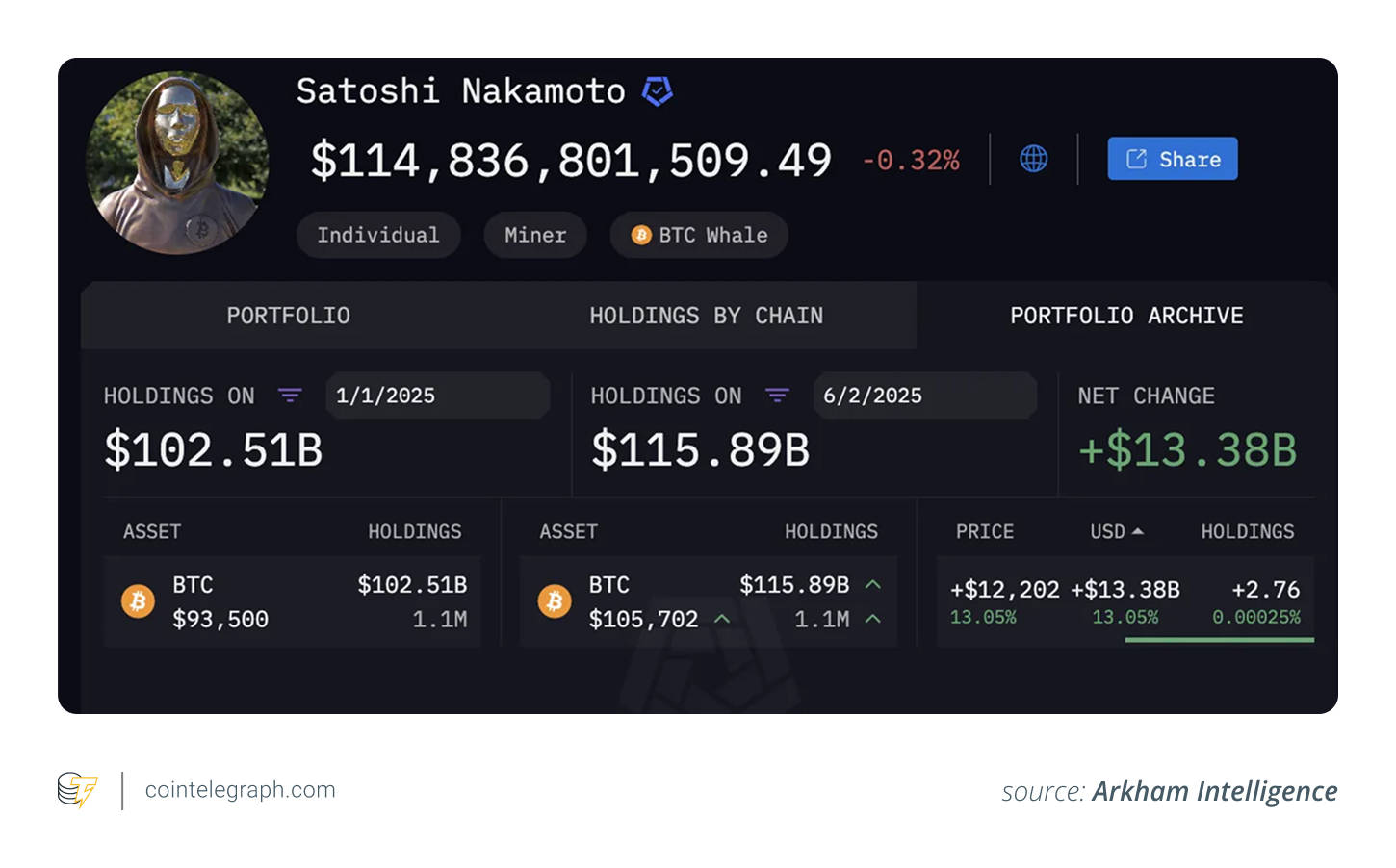The width and height of the screenshot is (1396, 868).
Task: Click the filter icon beside the second HOLDINGS ON label
Action: pyautogui.click(x=777, y=395)
